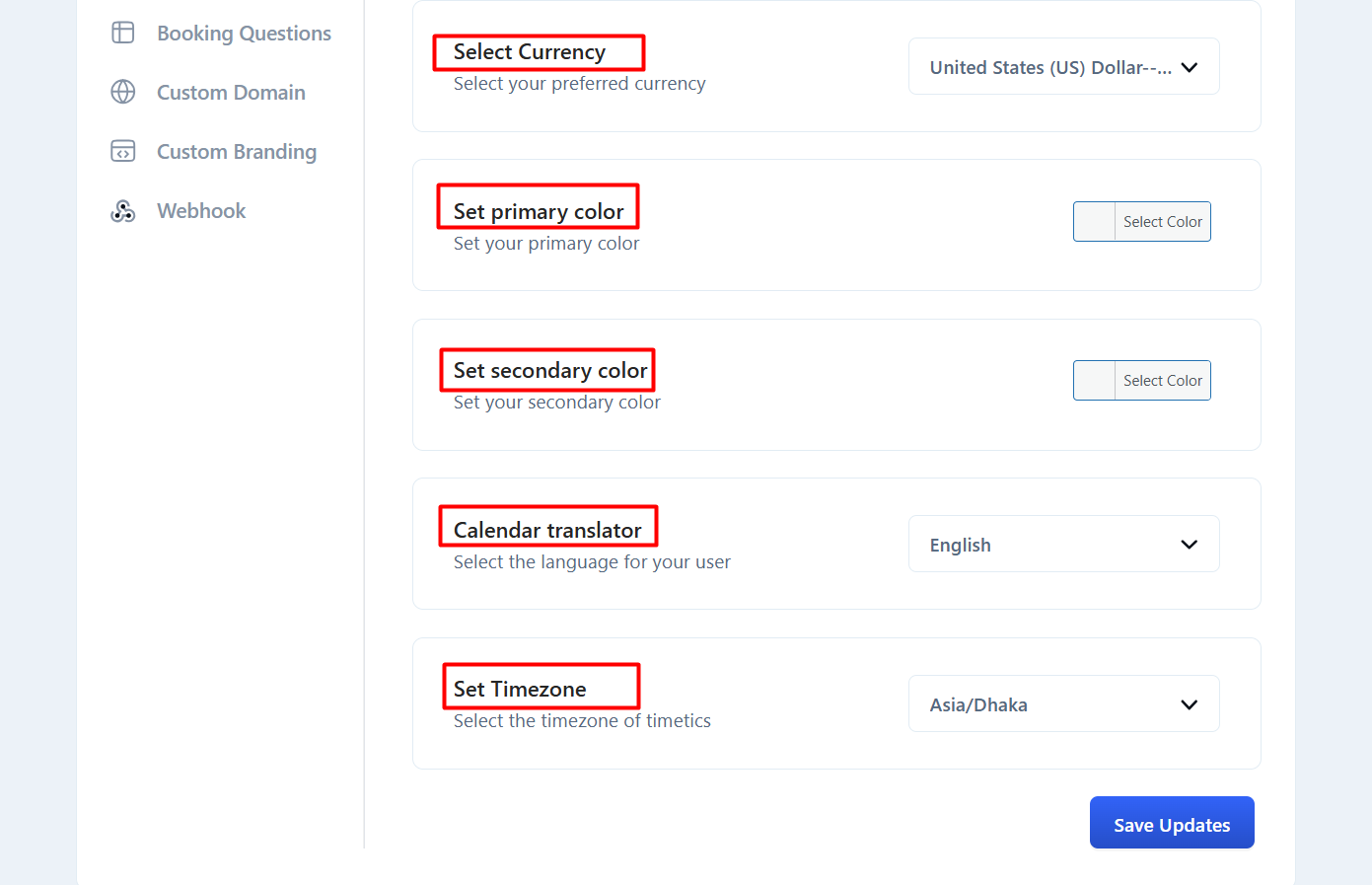Click the secondary color swatch box
Image resolution: width=1372 pixels, height=885 pixels.
click(x=1095, y=381)
